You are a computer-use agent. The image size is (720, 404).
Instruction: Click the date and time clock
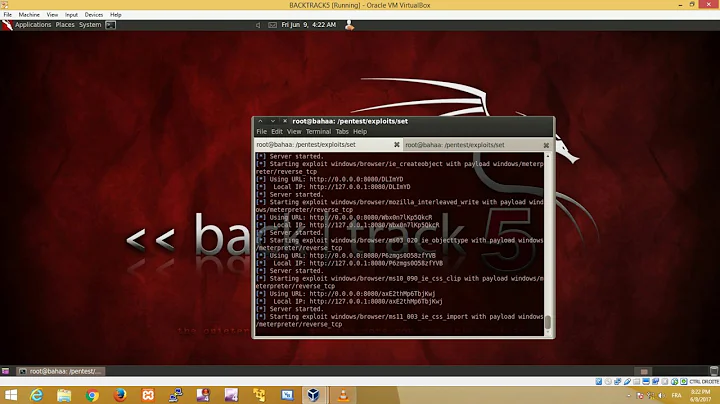[309, 25]
